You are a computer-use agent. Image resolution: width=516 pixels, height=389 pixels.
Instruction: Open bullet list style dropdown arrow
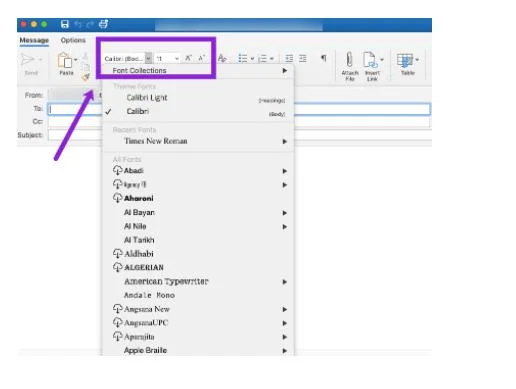252,59
